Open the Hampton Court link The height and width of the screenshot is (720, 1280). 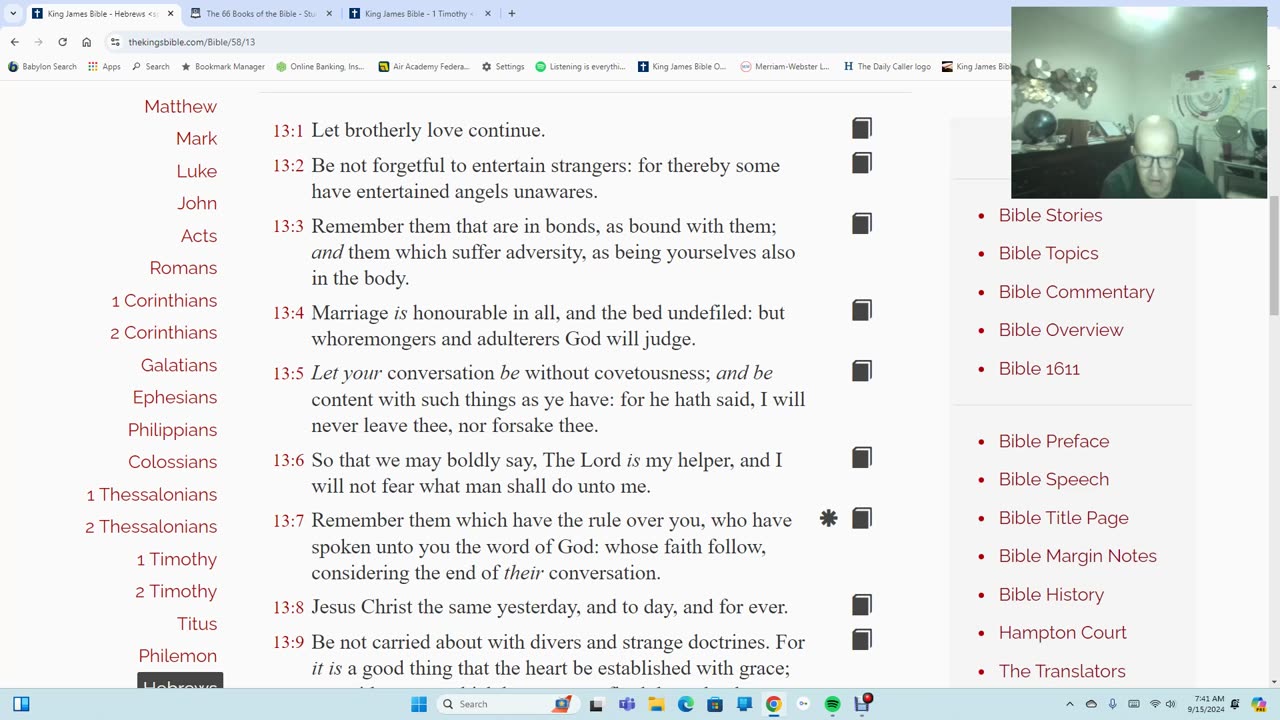(1062, 633)
